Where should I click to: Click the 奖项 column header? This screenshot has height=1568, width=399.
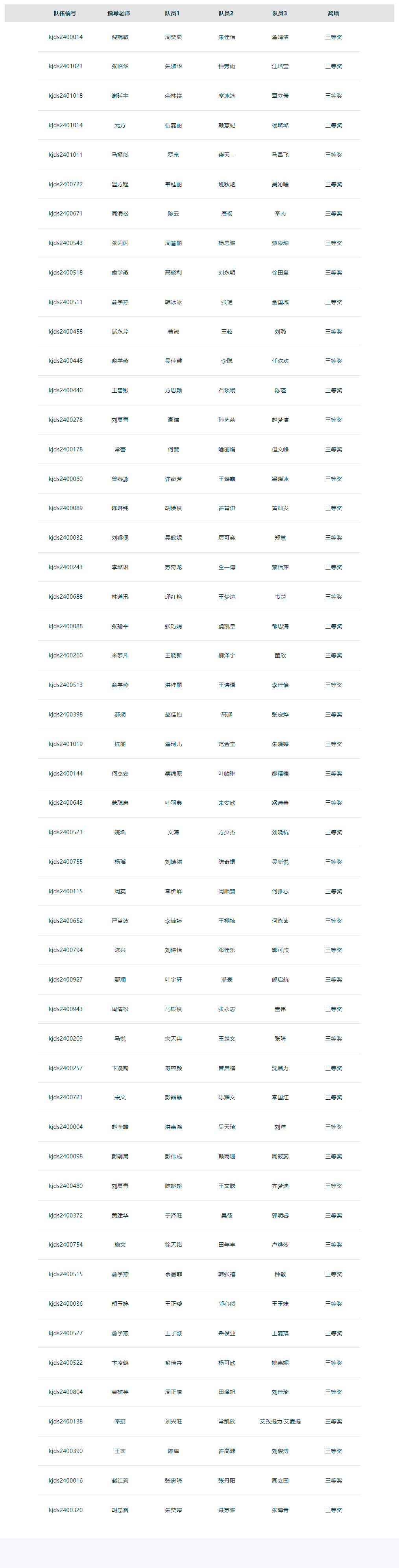(333, 13)
